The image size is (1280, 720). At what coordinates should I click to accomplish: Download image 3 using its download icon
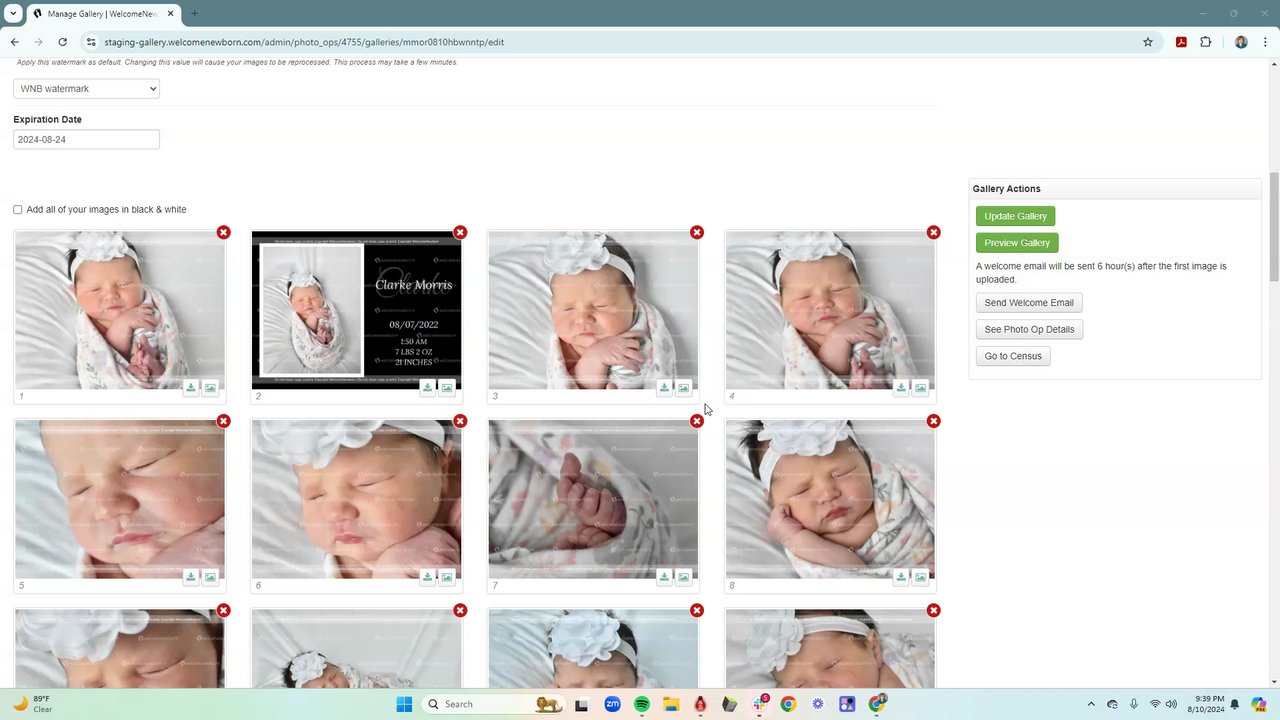click(x=665, y=387)
